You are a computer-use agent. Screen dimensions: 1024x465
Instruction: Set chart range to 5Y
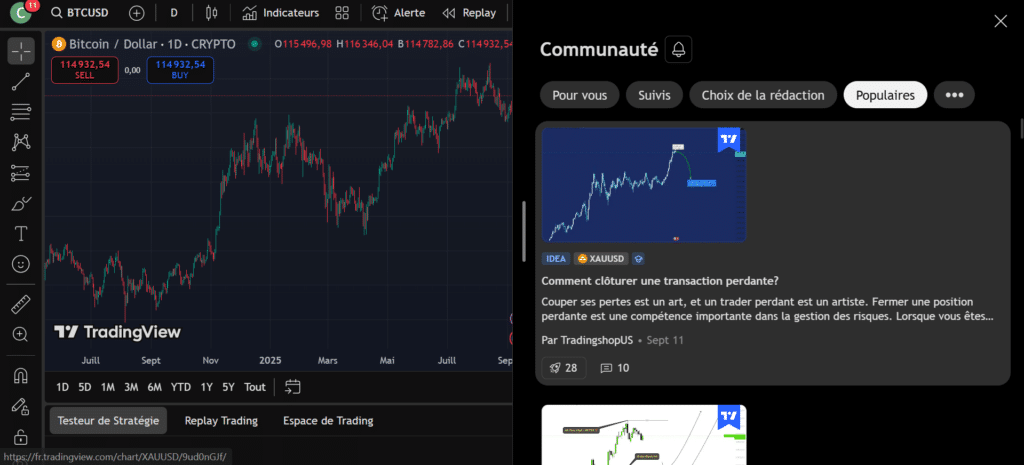click(228, 387)
